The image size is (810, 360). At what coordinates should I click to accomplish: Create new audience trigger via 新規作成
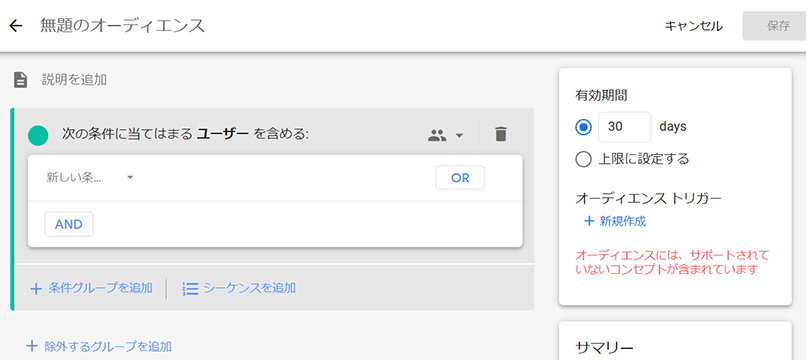[x=615, y=222]
